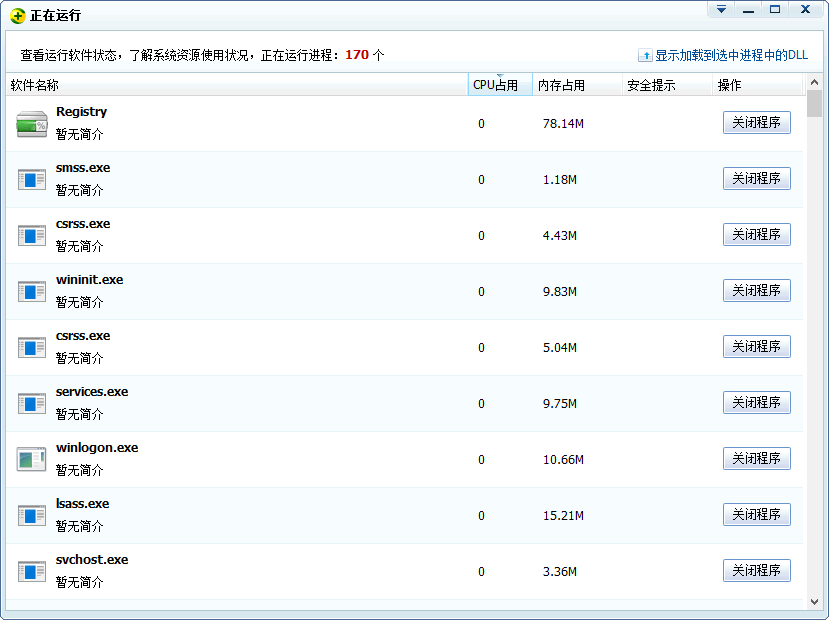Viewport: 829px width, 620px height.
Task: Click the green plus app logo
Action: coord(18,16)
